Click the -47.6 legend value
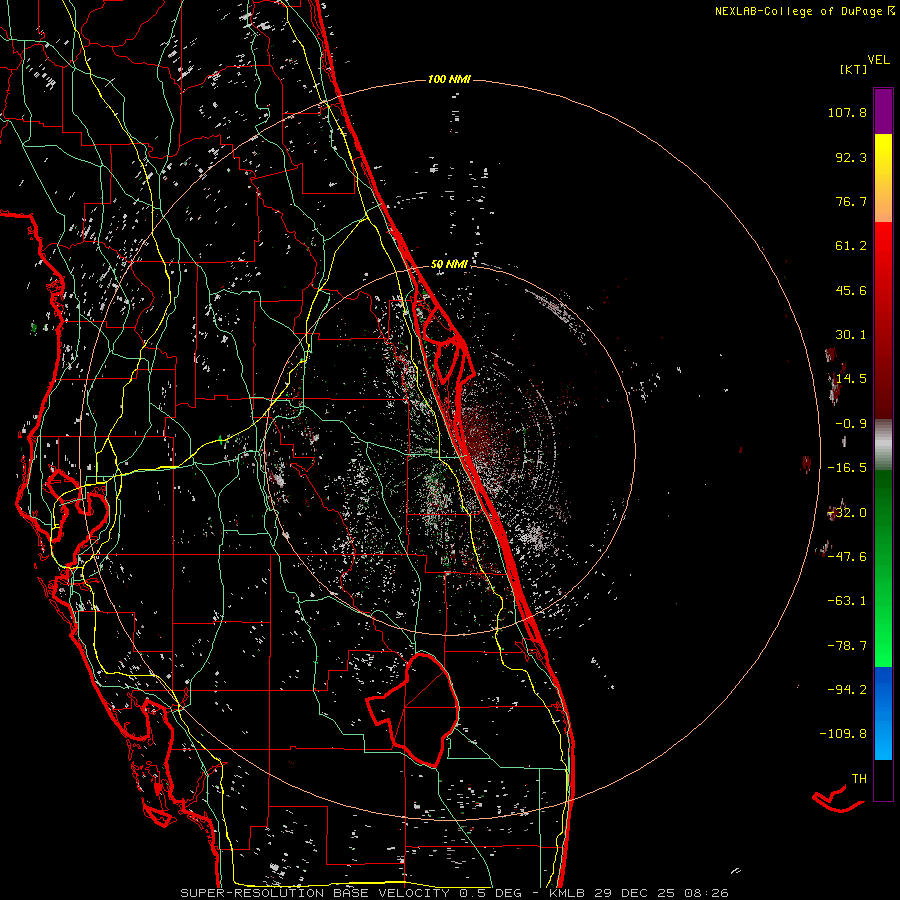 [x=847, y=557]
